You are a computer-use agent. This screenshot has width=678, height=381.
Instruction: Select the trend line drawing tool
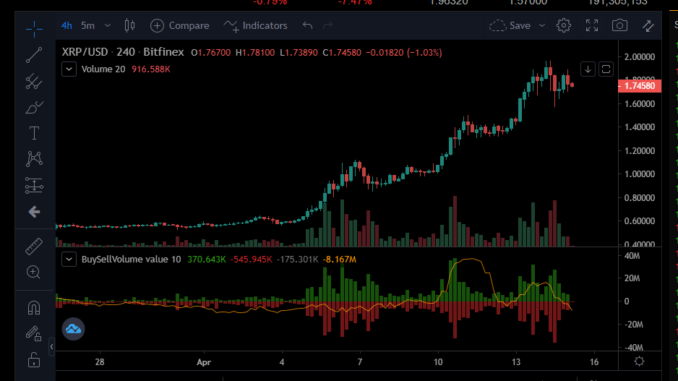(34, 55)
